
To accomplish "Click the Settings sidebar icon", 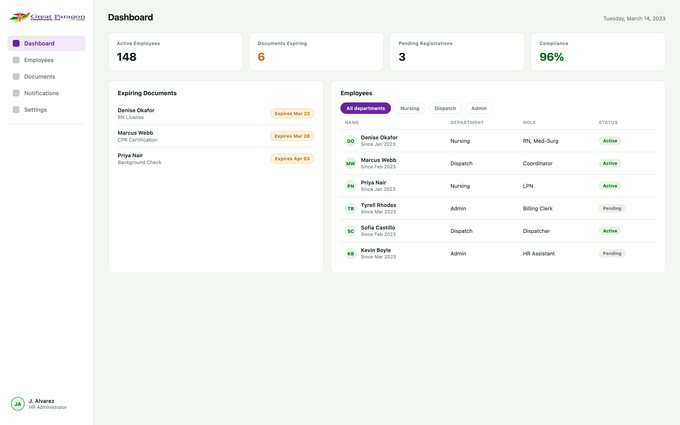I will pyautogui.click(x=16, y=110).
